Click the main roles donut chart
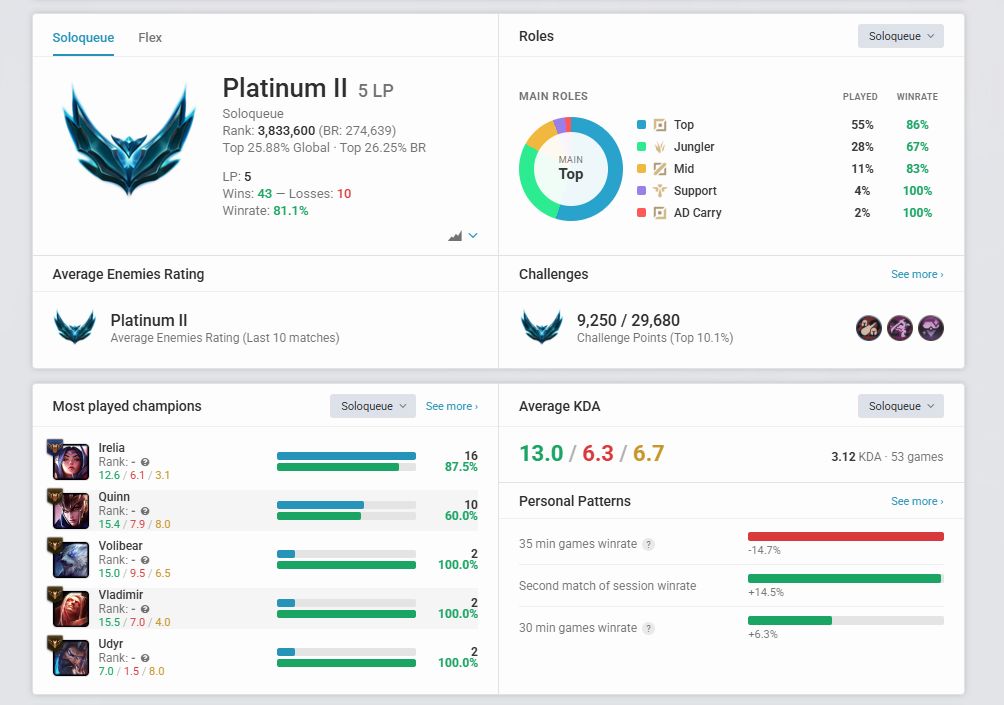1004x705 pixels. 571,168
